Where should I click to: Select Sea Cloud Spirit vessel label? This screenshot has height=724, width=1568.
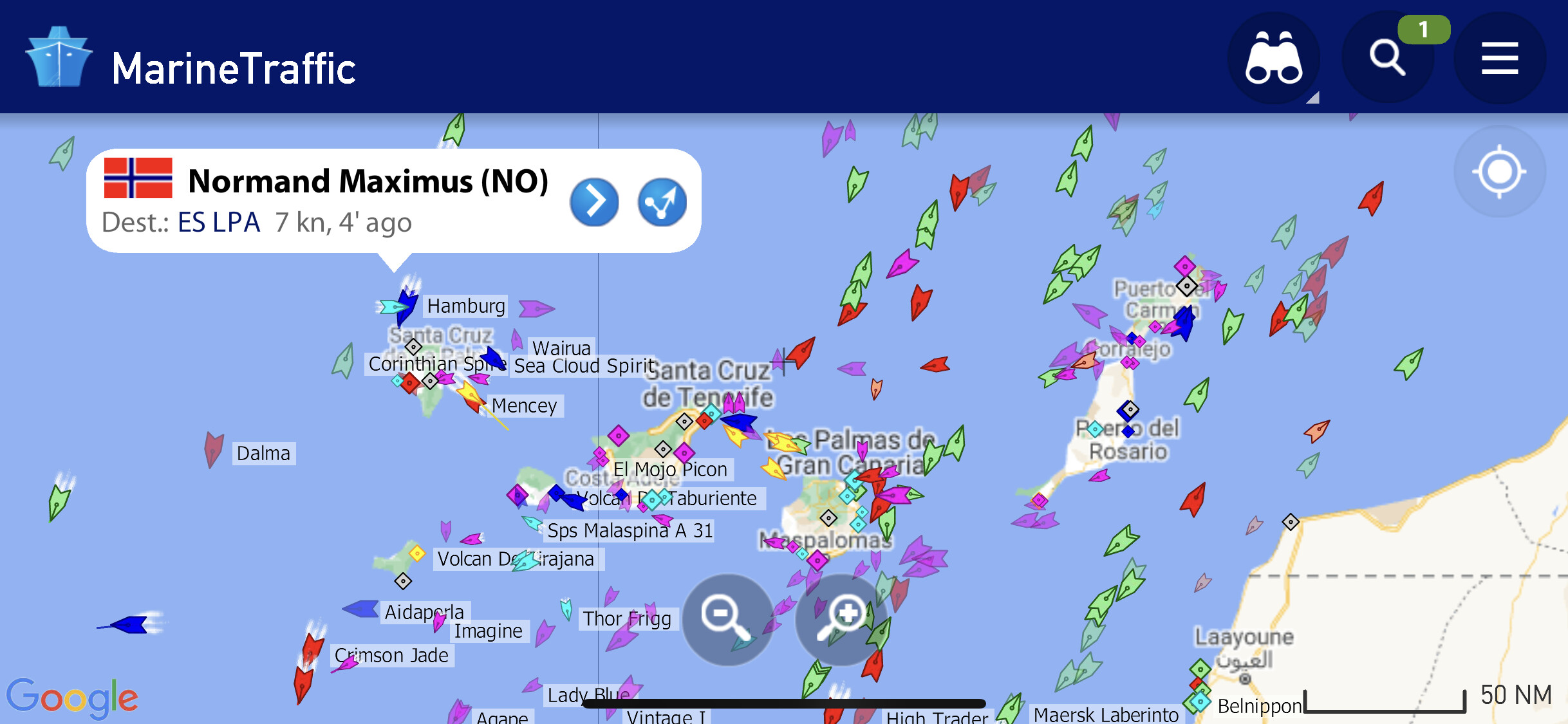pyautogui.click(x=584, y=366)
